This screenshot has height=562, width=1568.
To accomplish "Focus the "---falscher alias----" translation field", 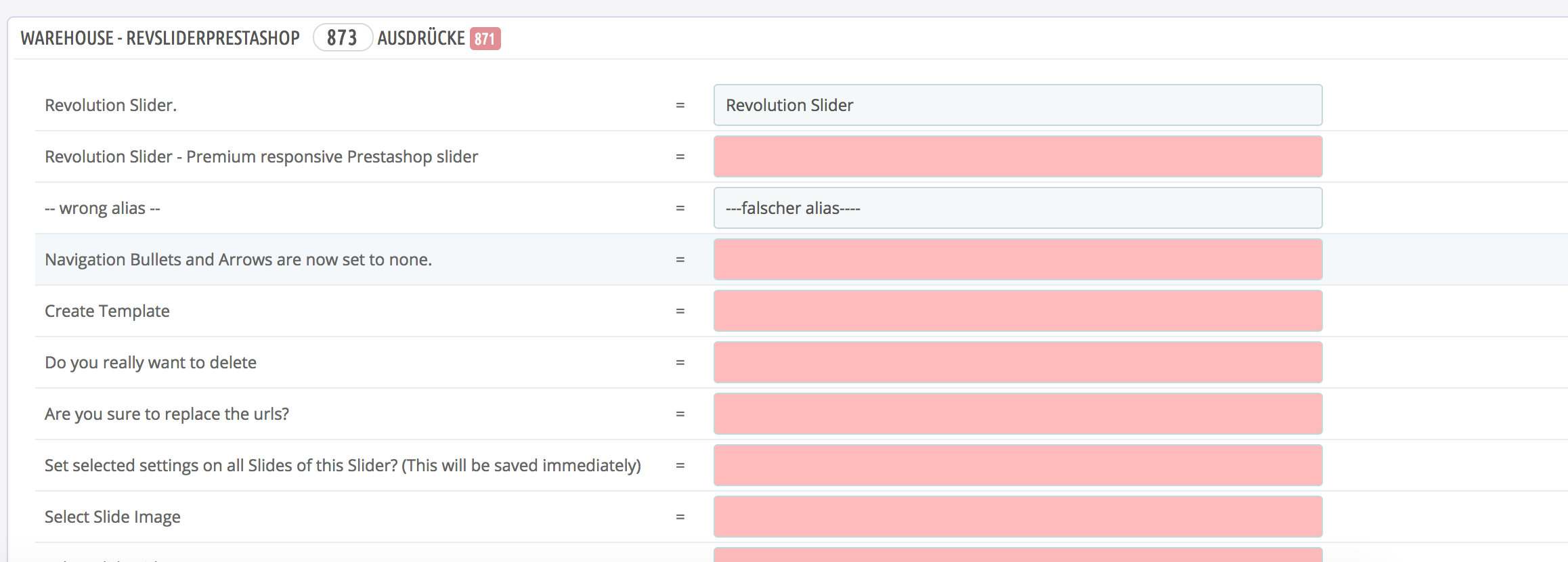I will click(x=1018, y=208).
